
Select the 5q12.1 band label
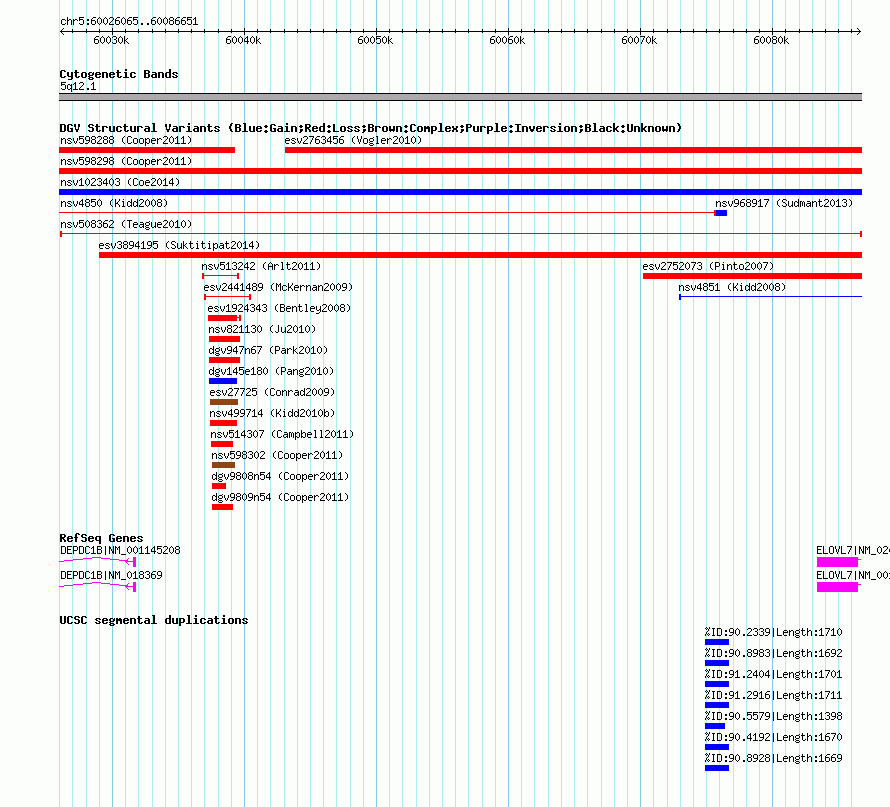78,86
